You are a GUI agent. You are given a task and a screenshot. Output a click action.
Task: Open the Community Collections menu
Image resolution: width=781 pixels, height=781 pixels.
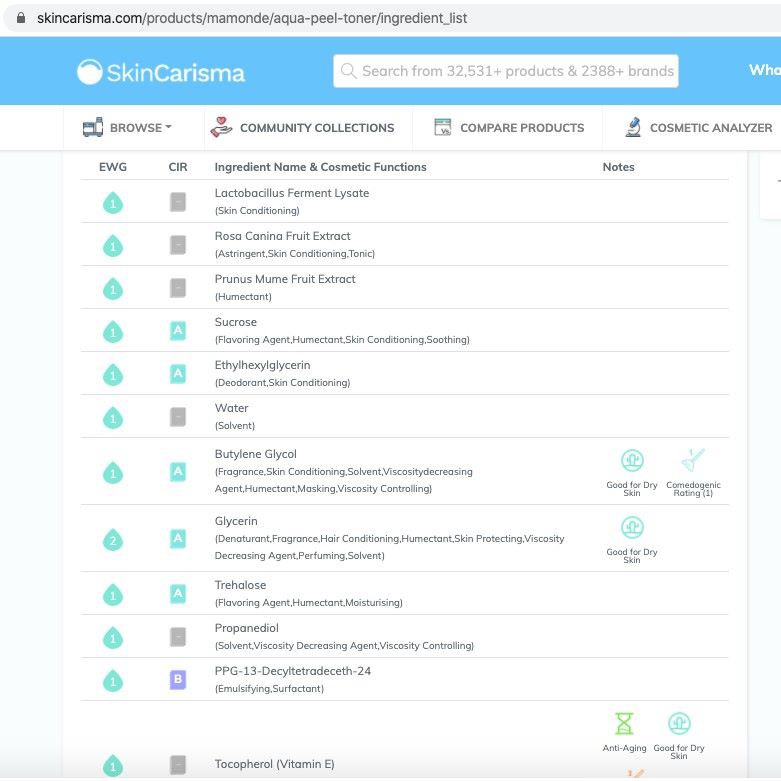[x=302, y=128]
